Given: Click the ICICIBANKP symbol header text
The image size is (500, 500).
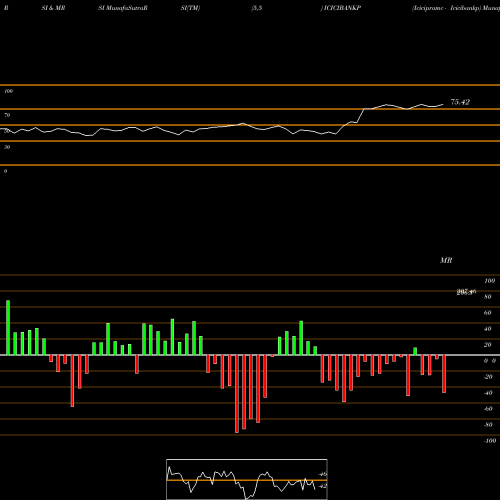Looking at the screenshot, I should point(342,8).
